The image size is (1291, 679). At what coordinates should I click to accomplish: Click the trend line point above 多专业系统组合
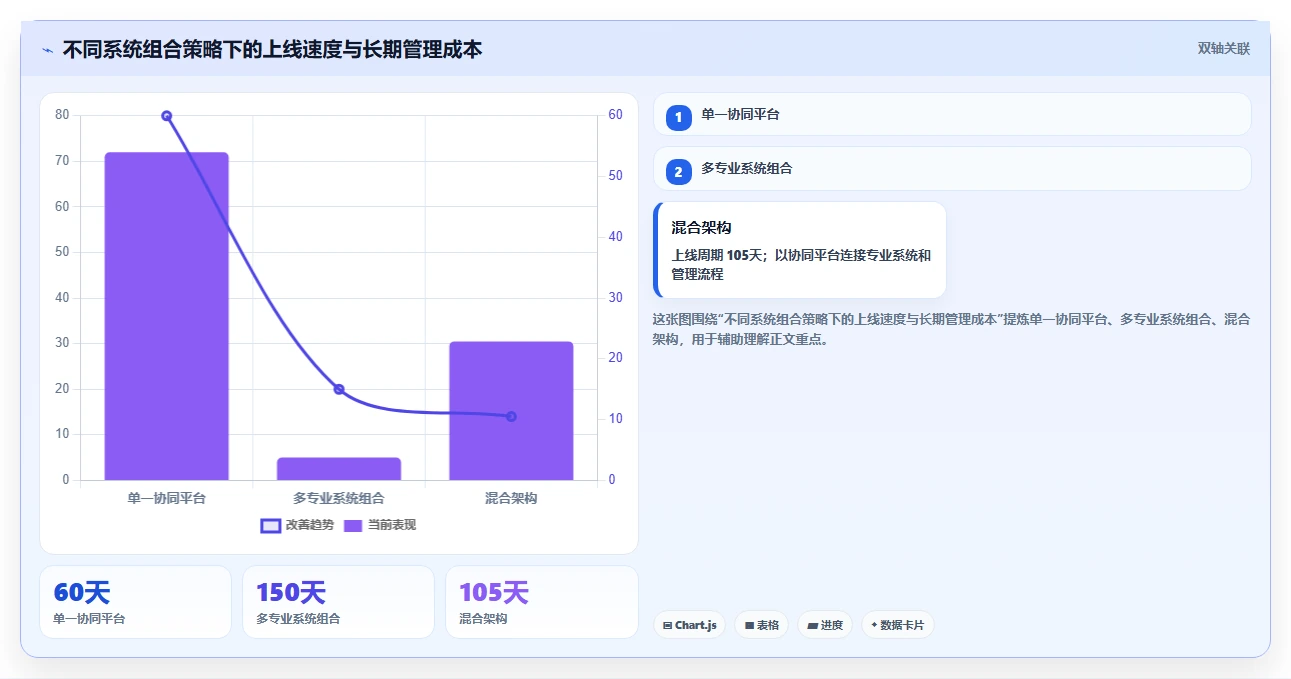[339, 389]
